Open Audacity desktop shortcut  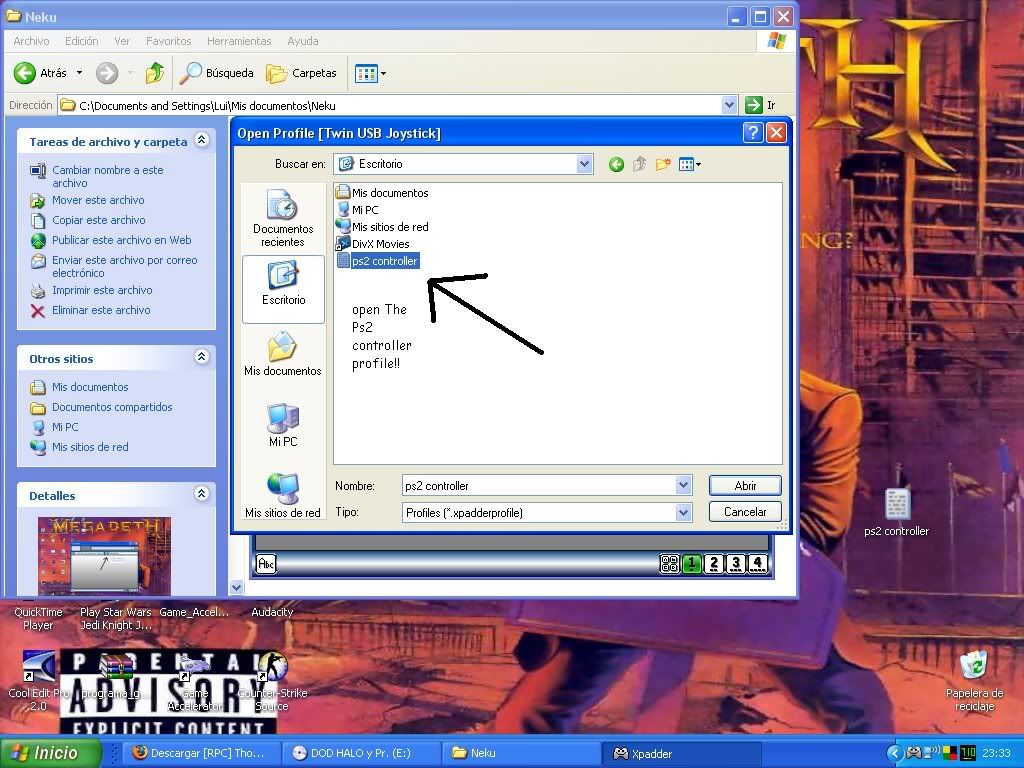(272, 612)
